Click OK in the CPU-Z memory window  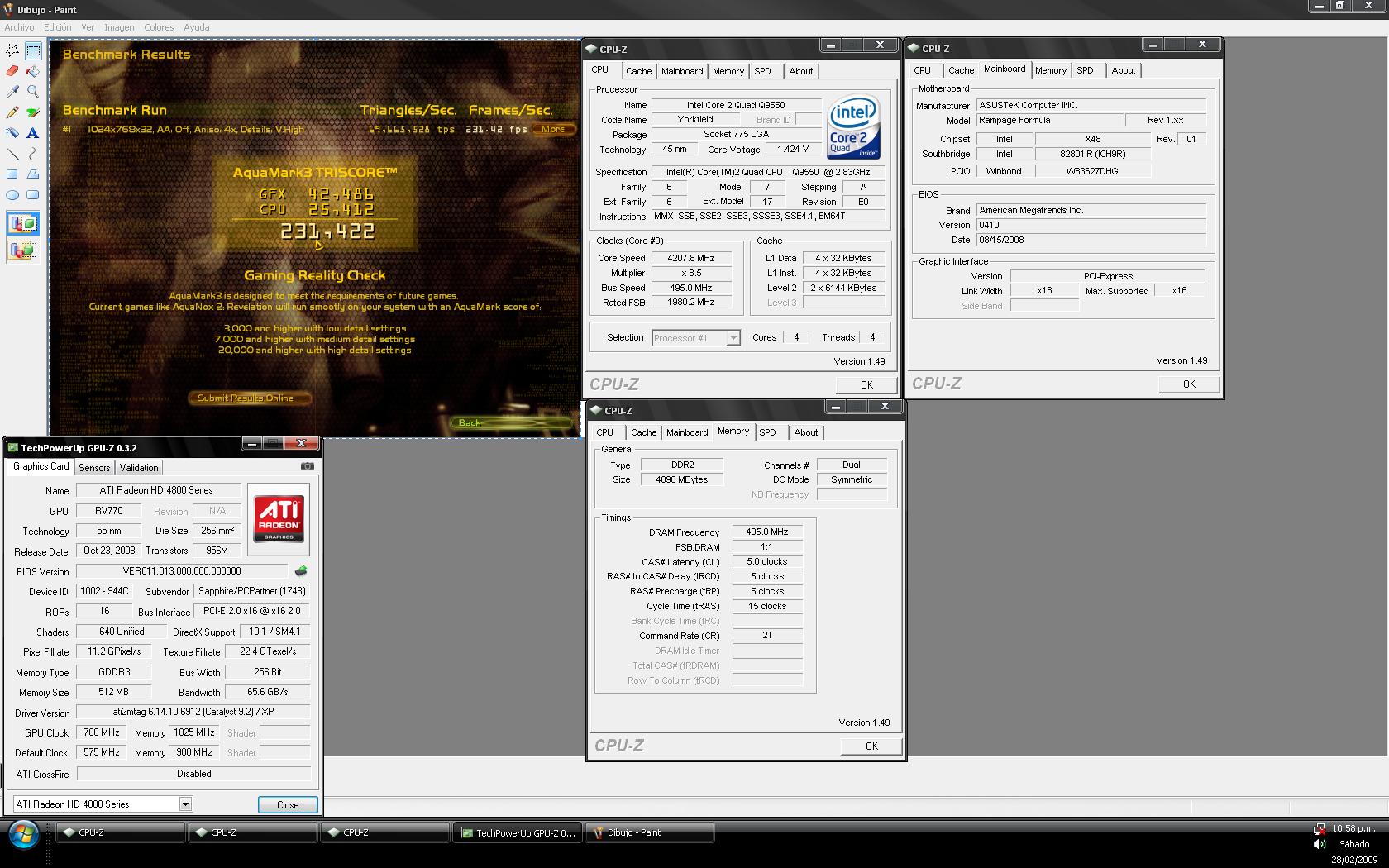click(x=871, y=746)
